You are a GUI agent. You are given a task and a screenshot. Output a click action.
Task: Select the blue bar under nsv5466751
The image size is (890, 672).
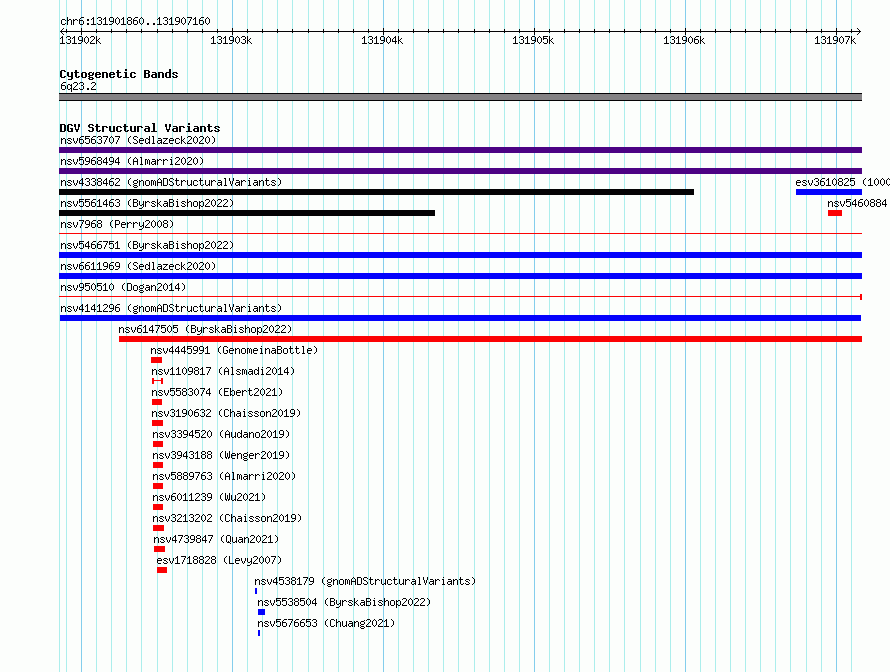pos(460,255)
